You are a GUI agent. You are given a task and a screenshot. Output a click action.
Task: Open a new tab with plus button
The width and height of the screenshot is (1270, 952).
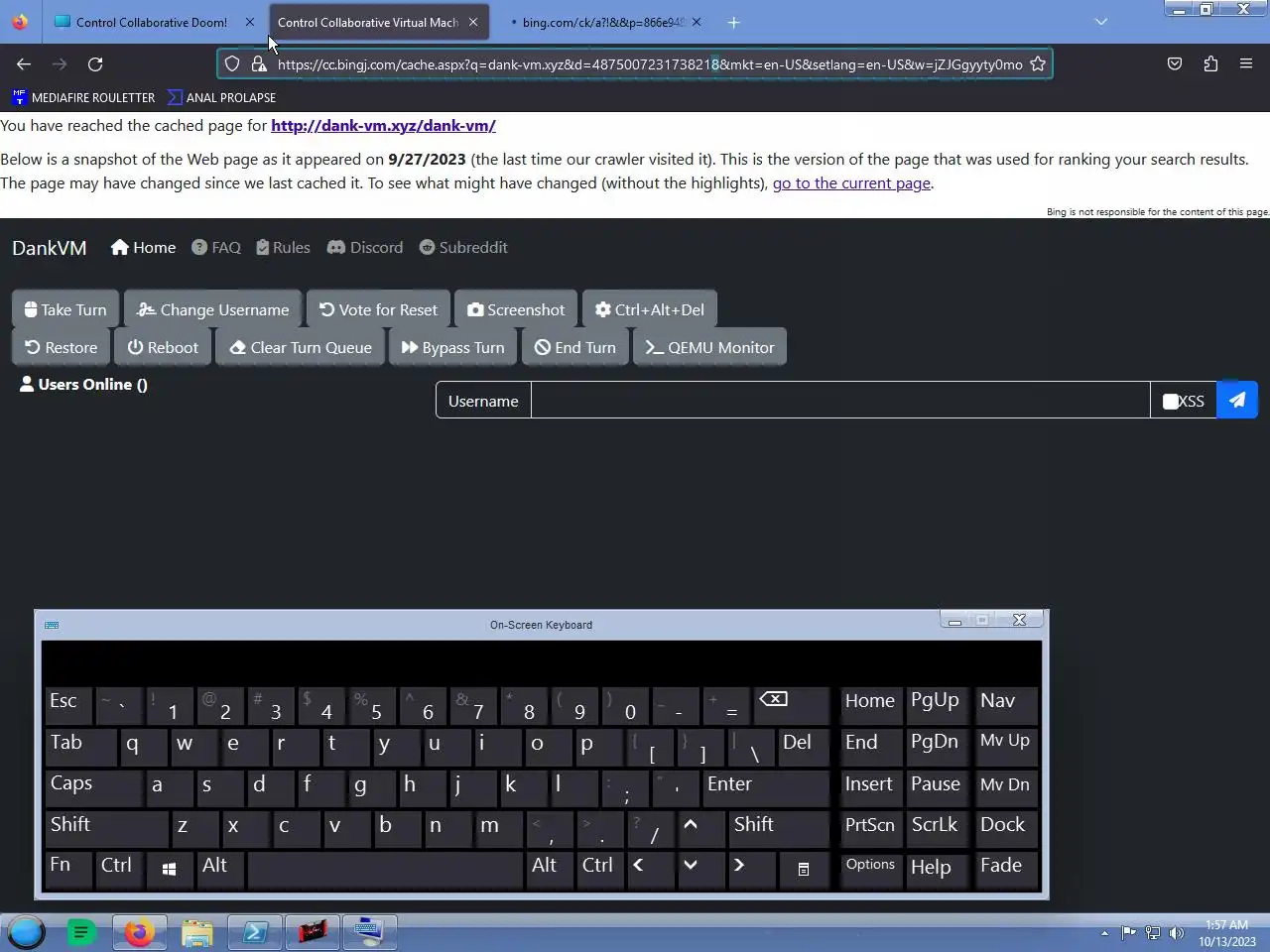point(733,22)
